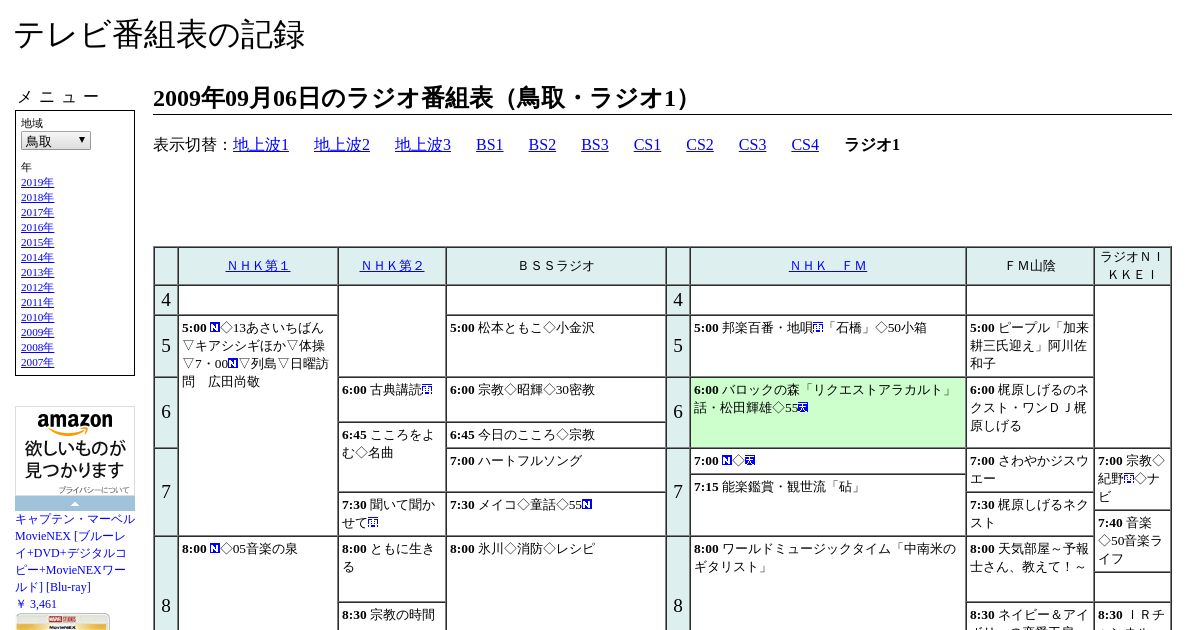Switch display to BS1
Viewport: 1200px width, 630px height.
(x=490, y=145)
